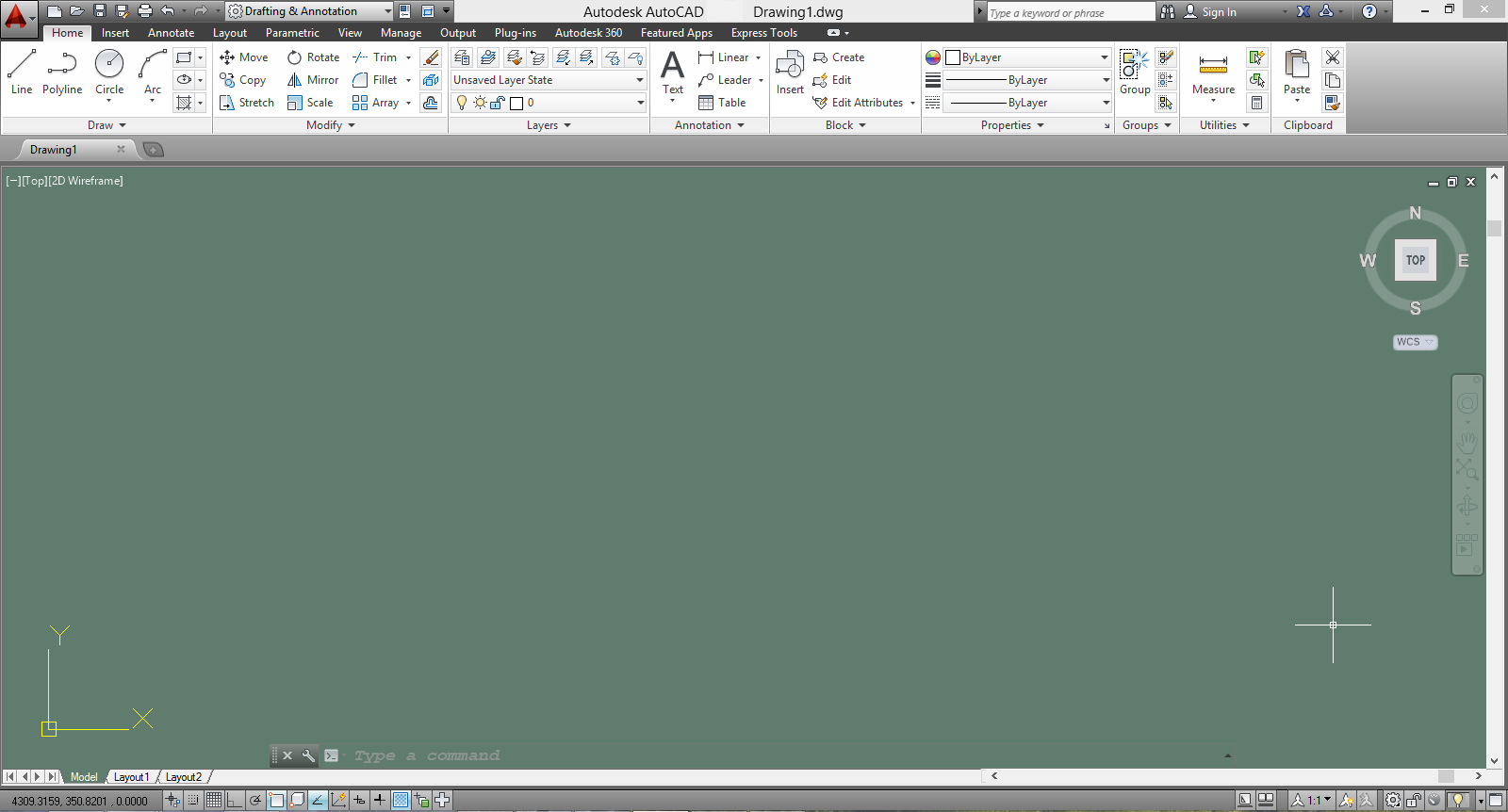Select the Polyline tool
This screenshot has height=812, width=1508.
click(x=62, y=73)
